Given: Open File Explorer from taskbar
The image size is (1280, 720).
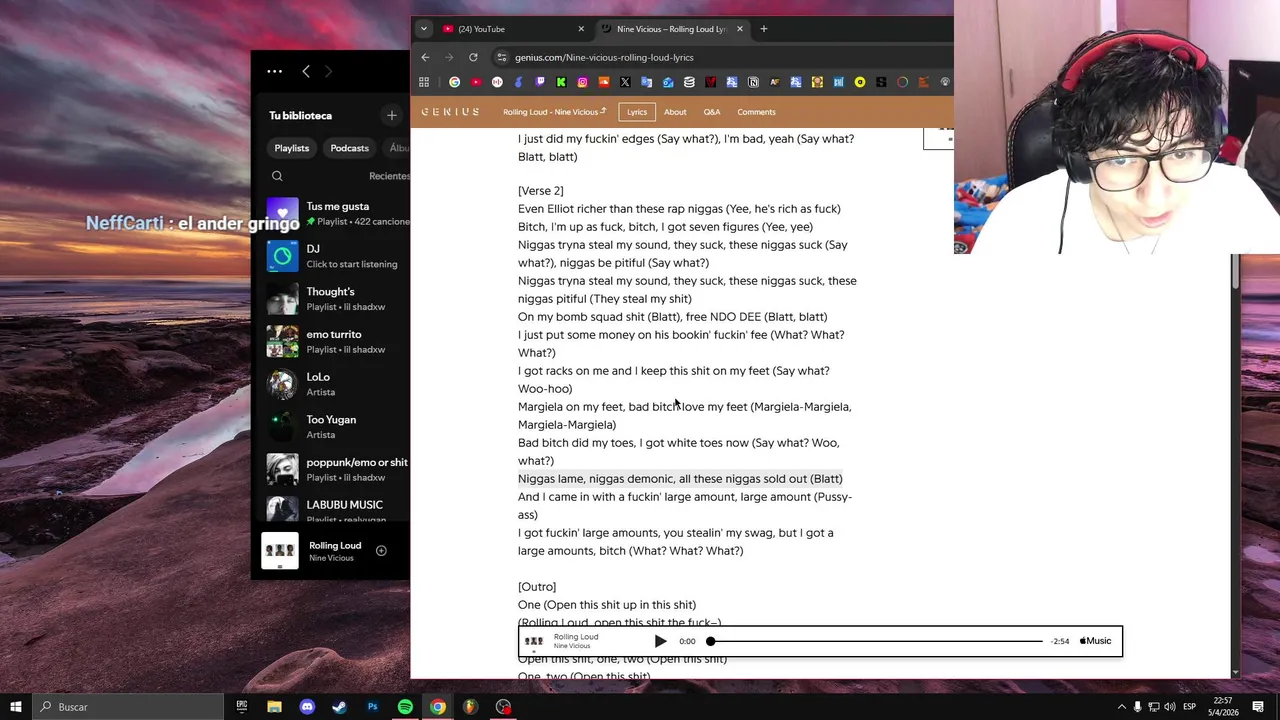Looking at the screenshot, I should [x=274, y=707].
